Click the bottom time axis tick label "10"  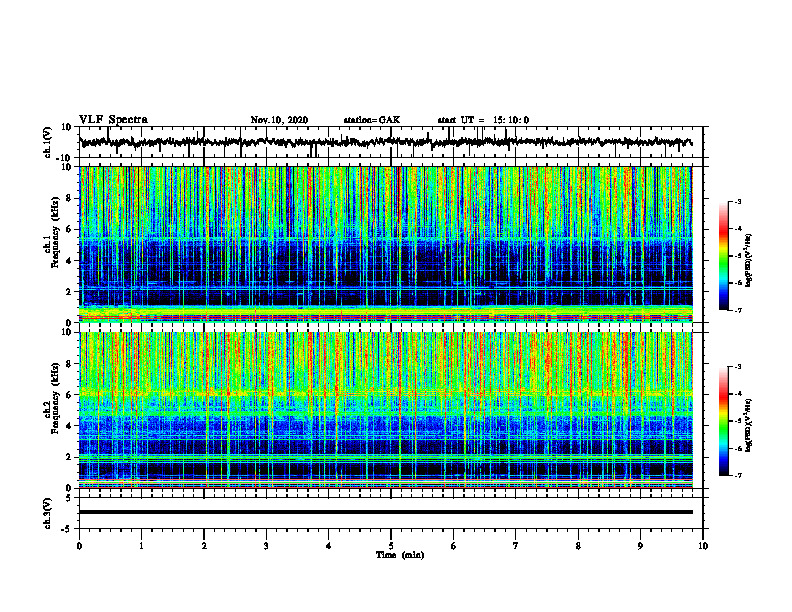703,546
